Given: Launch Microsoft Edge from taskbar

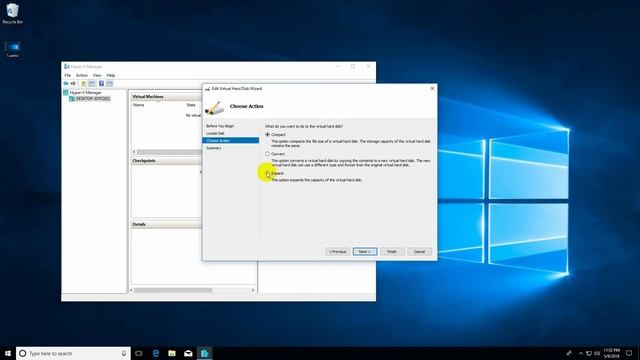Looking at the screenshot, I should pyautogui.click(x=156, y=353).
